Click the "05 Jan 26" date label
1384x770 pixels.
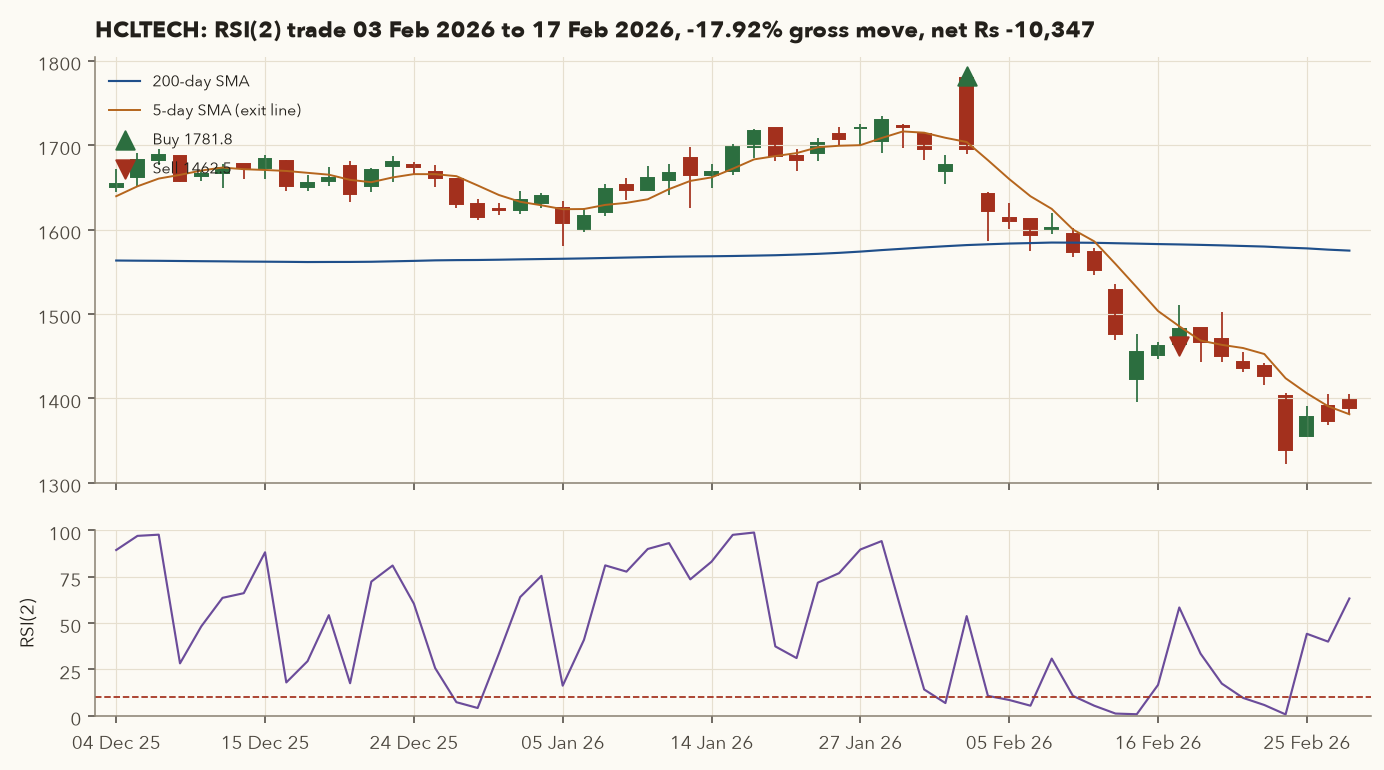pyautogui.click(x=563, y=744)
